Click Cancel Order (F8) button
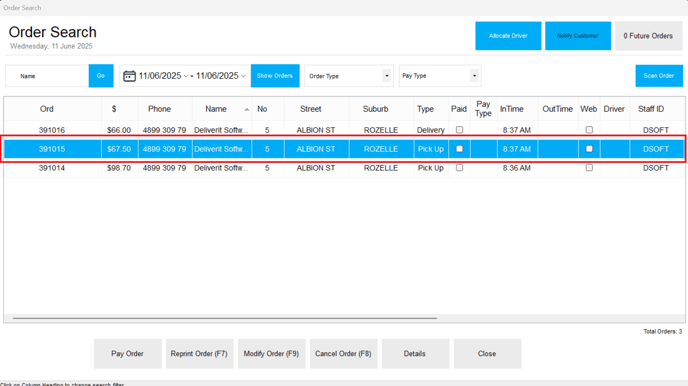Image resolution: width=688 pixels, height=386 pixels. coord(343,354)
